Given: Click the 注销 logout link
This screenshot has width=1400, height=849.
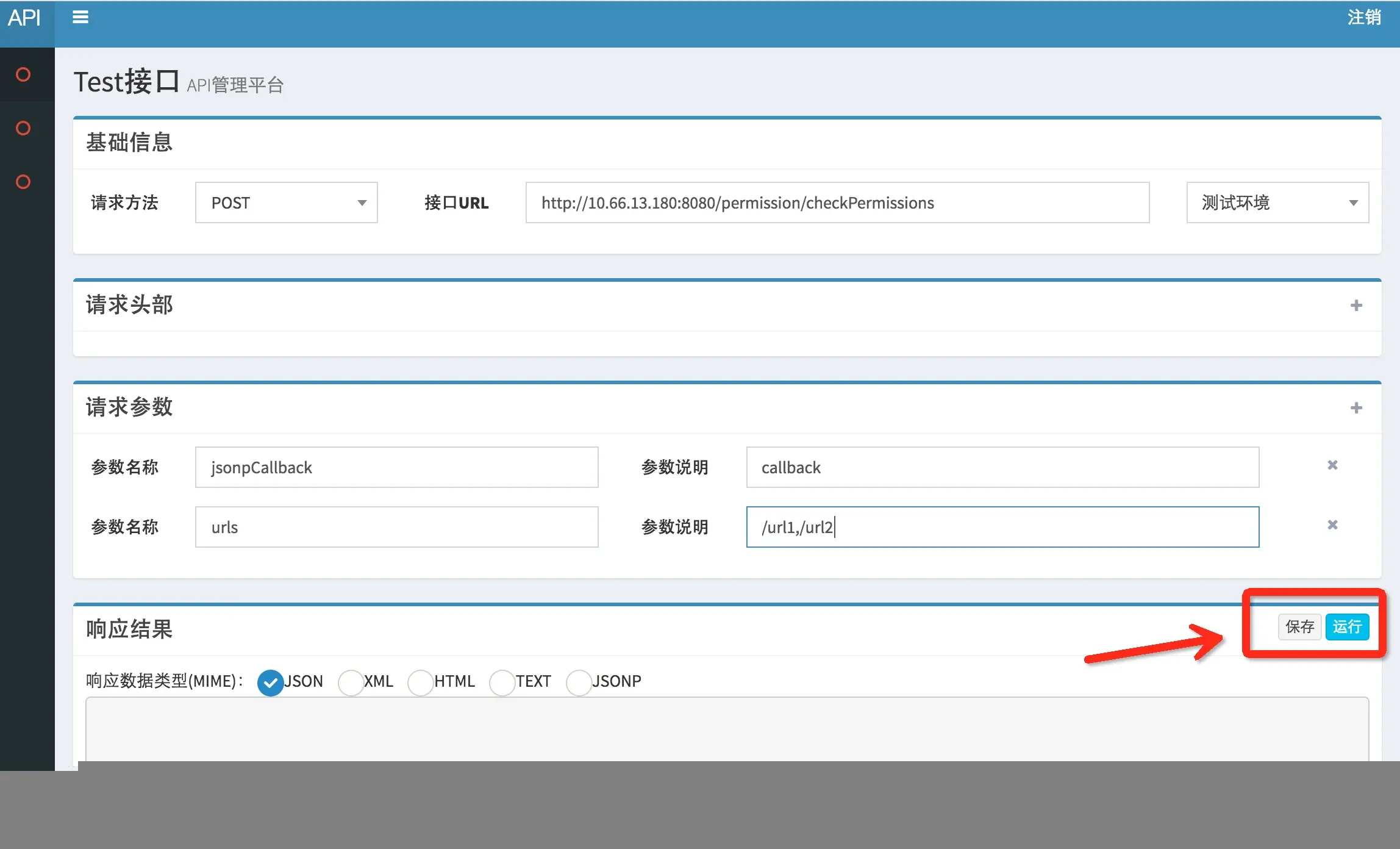Looking at the screenshot, I should 1364,17.
